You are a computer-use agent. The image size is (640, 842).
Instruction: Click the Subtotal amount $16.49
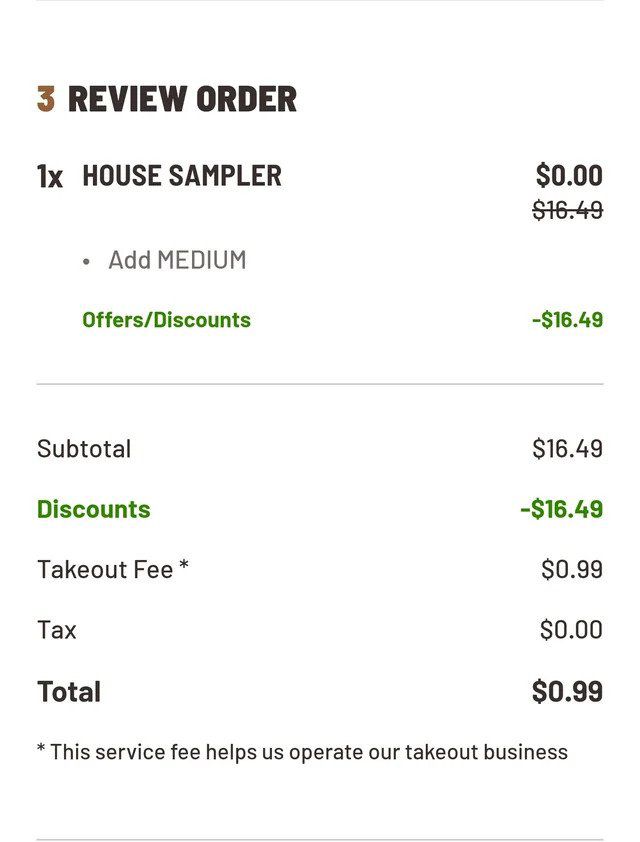point(568,448)
